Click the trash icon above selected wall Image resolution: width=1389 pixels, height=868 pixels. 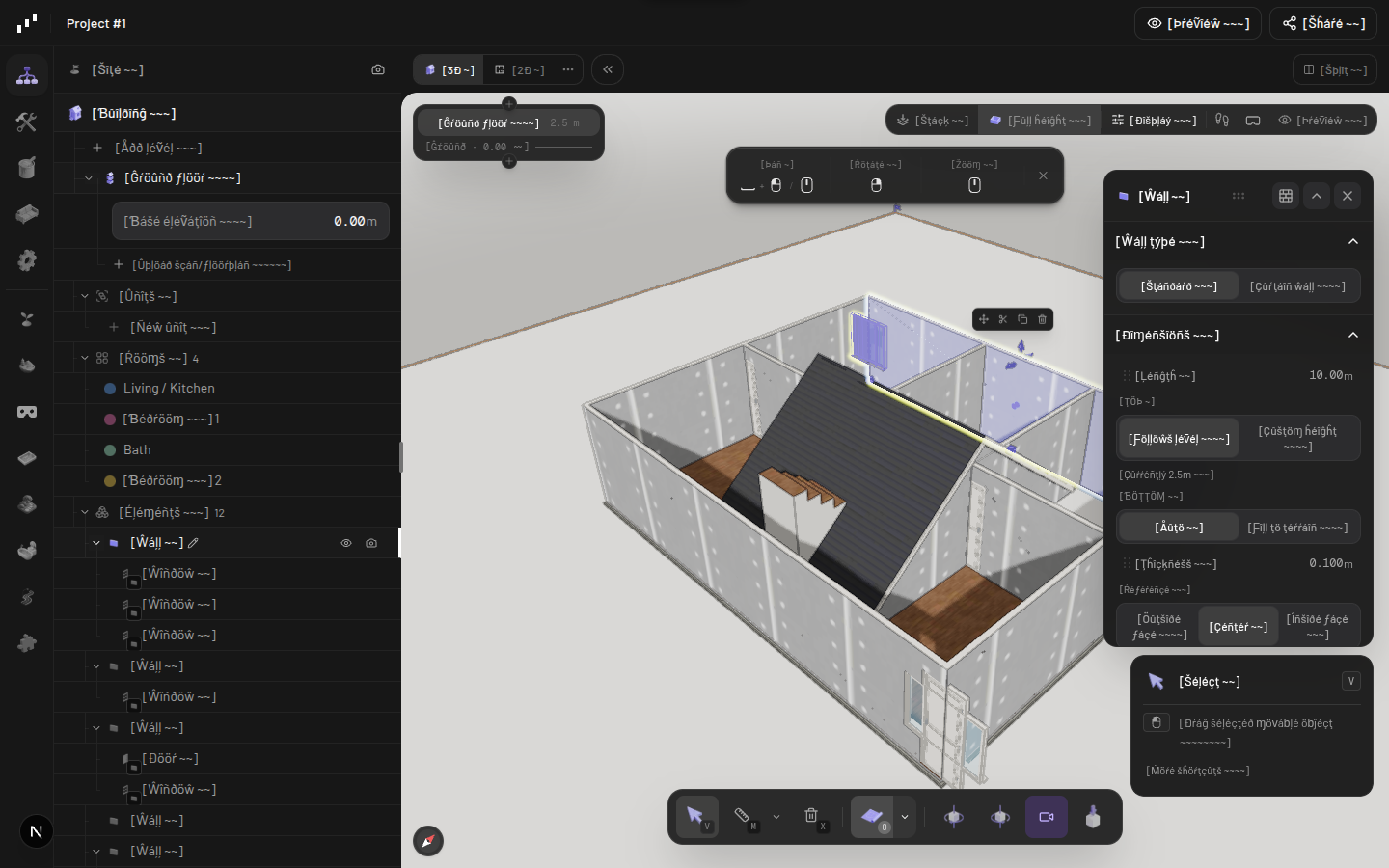click(x=1042, y=319)
